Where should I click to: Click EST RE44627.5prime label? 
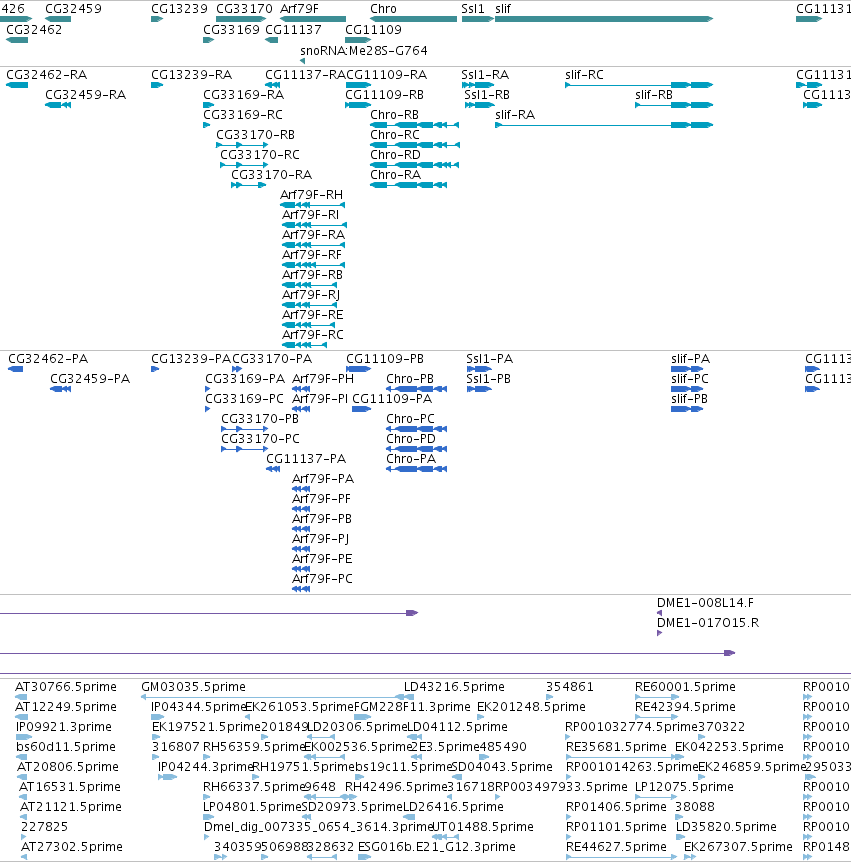(616, 847)
